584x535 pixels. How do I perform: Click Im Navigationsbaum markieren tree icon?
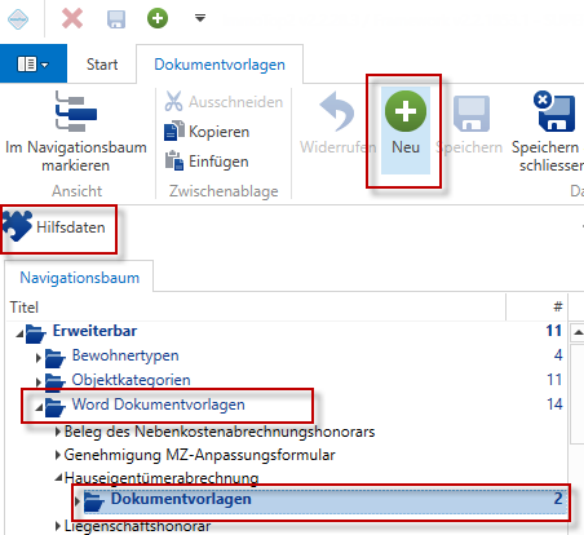pyautogui.click(x=76, y=112)
